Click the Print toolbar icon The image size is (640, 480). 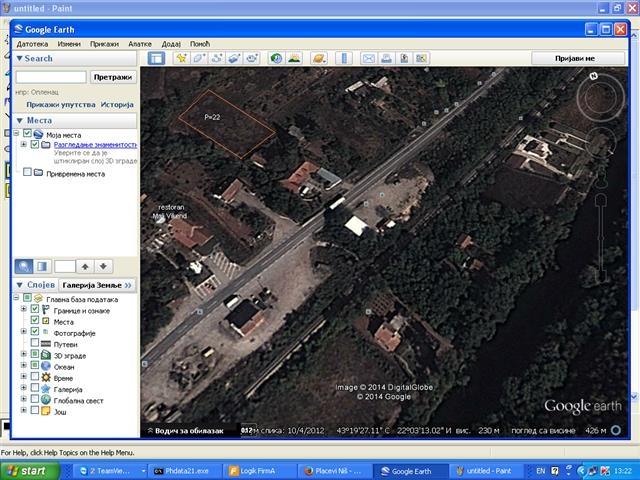(x=386, y=58)
